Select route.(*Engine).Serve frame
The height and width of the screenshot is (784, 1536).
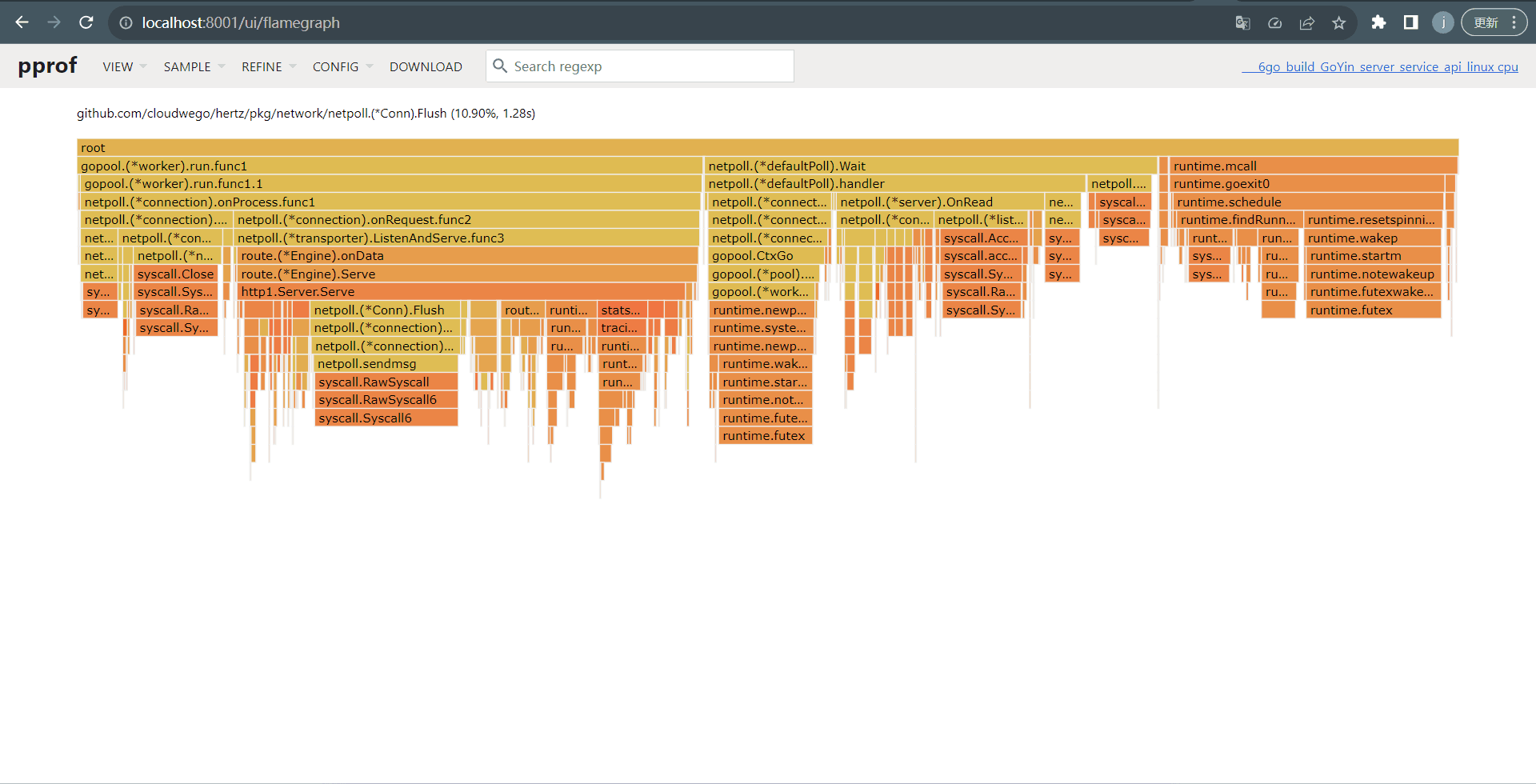pos(467,274)
